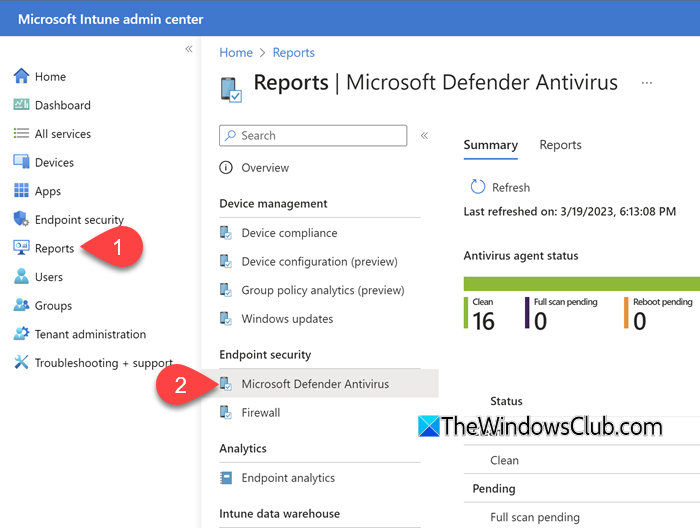The image size is (700, 528).
Task: Click the Clean row in status table
Action: point(581,460)
